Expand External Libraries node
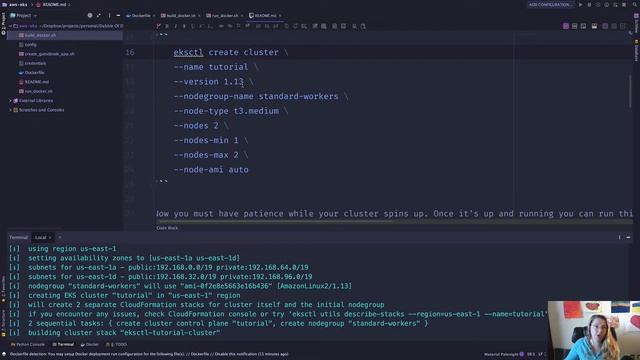This screenshot has width=640, height=360. (x=11, y=100)
